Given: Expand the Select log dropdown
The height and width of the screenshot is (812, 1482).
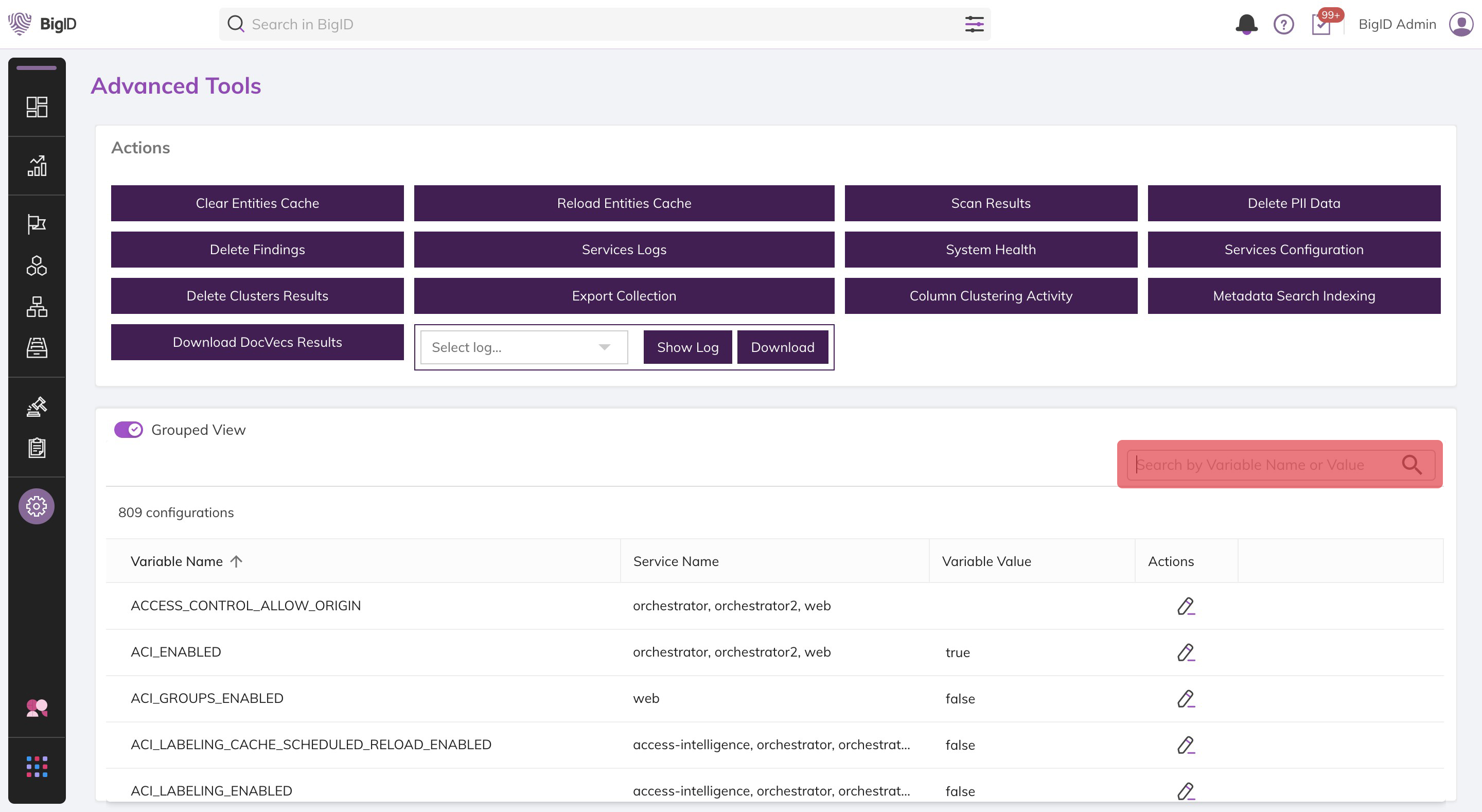Looking at the screenshot, I should point(523,347).
